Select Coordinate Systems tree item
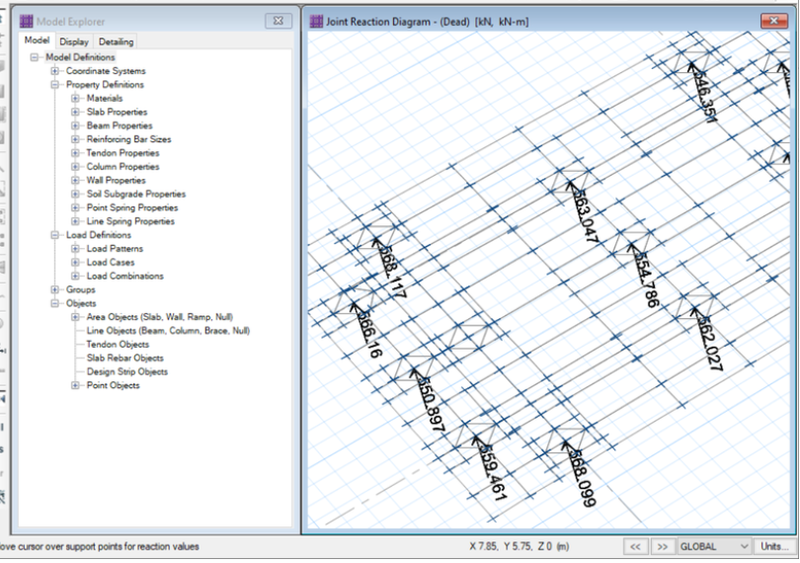Image resolution: width=800 pixels, height=563 pixels. click(106, 71)
